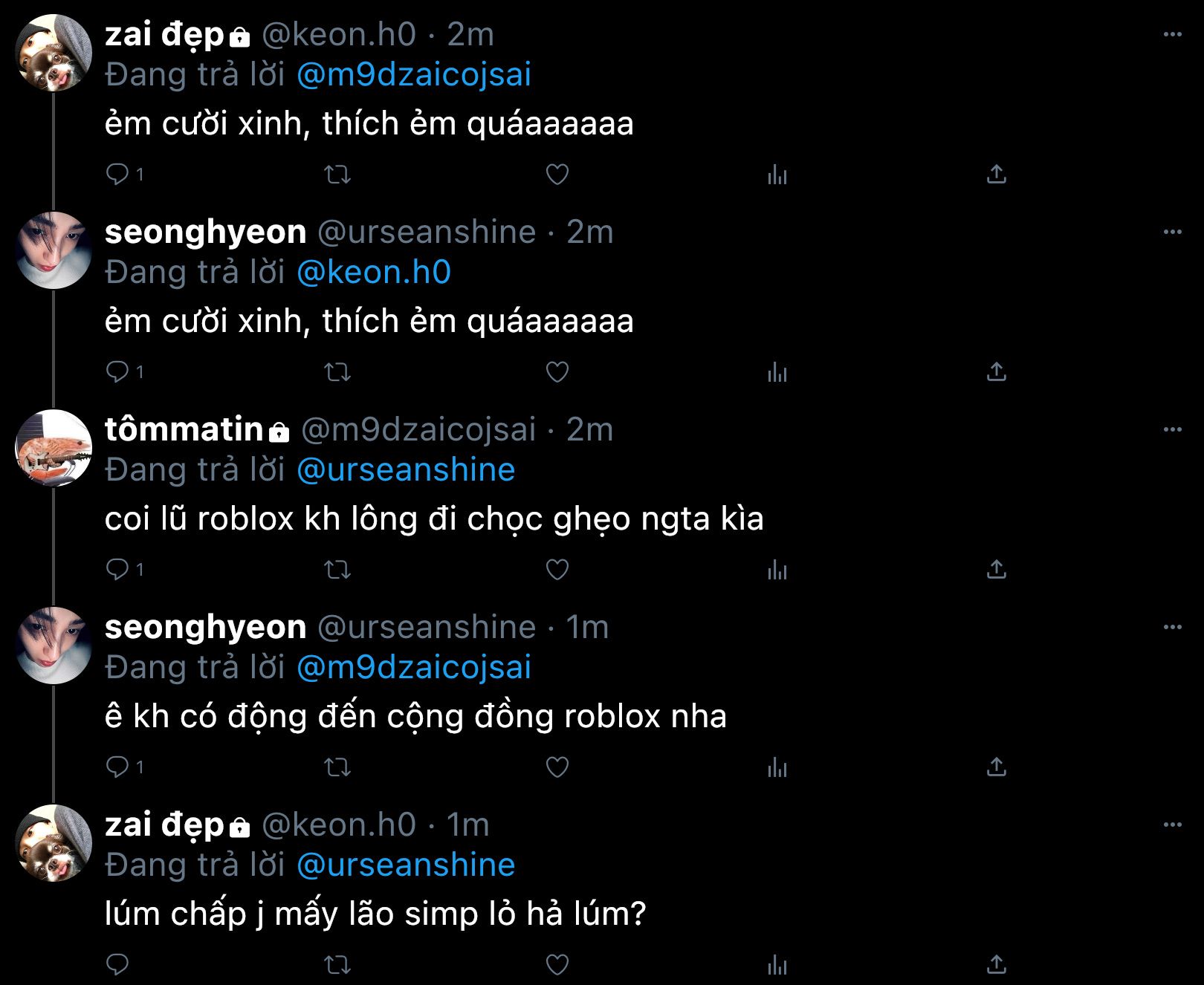Like seonghyeon's tweet about cộng đồng roblox

click(x=557, y=767)
